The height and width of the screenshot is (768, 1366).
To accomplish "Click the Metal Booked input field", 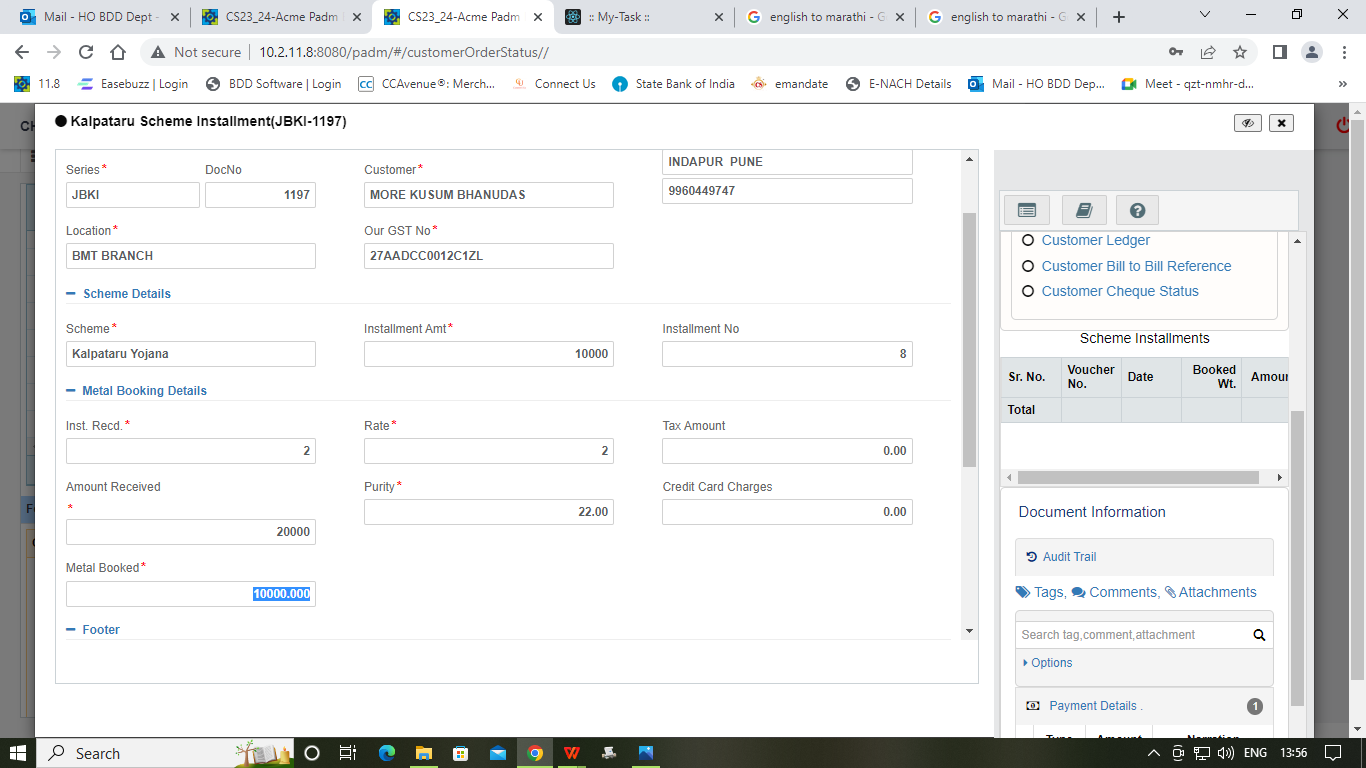I will coord(191,594).
